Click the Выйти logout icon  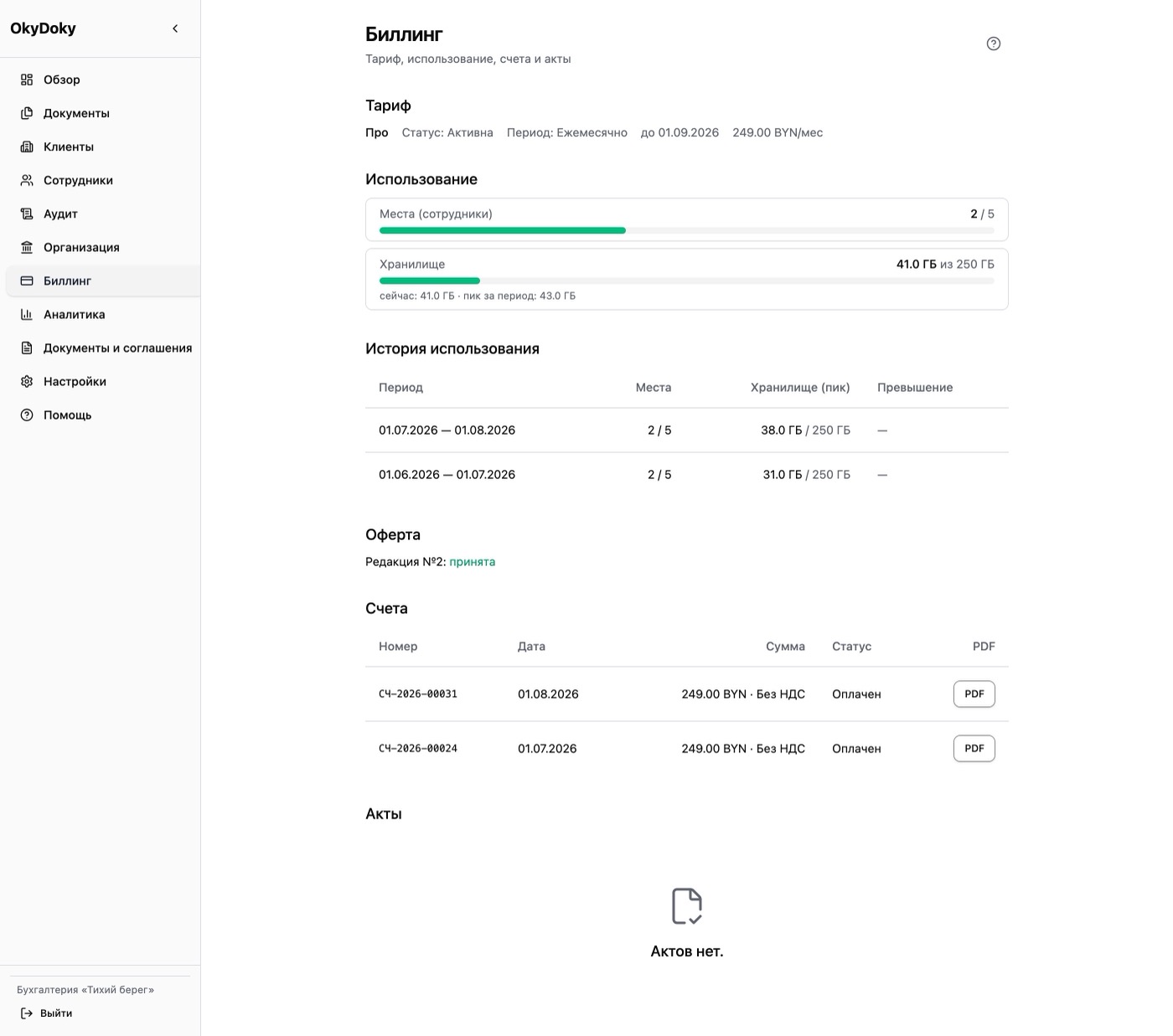27,1013
